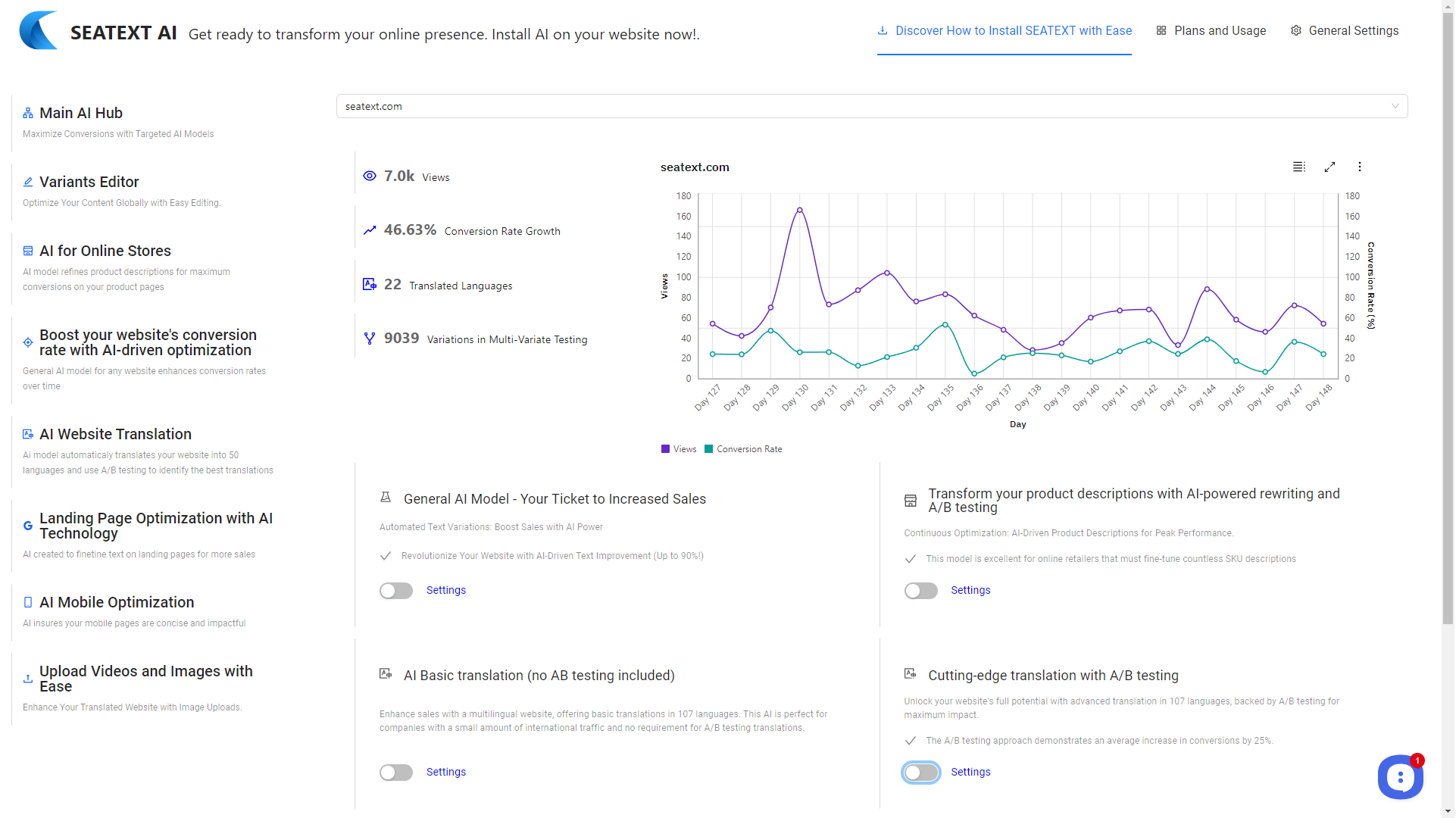Open the Plans and Usage tab
Screen dimensions: 1456x818
pyautogui.click(x=1211, y=31)
